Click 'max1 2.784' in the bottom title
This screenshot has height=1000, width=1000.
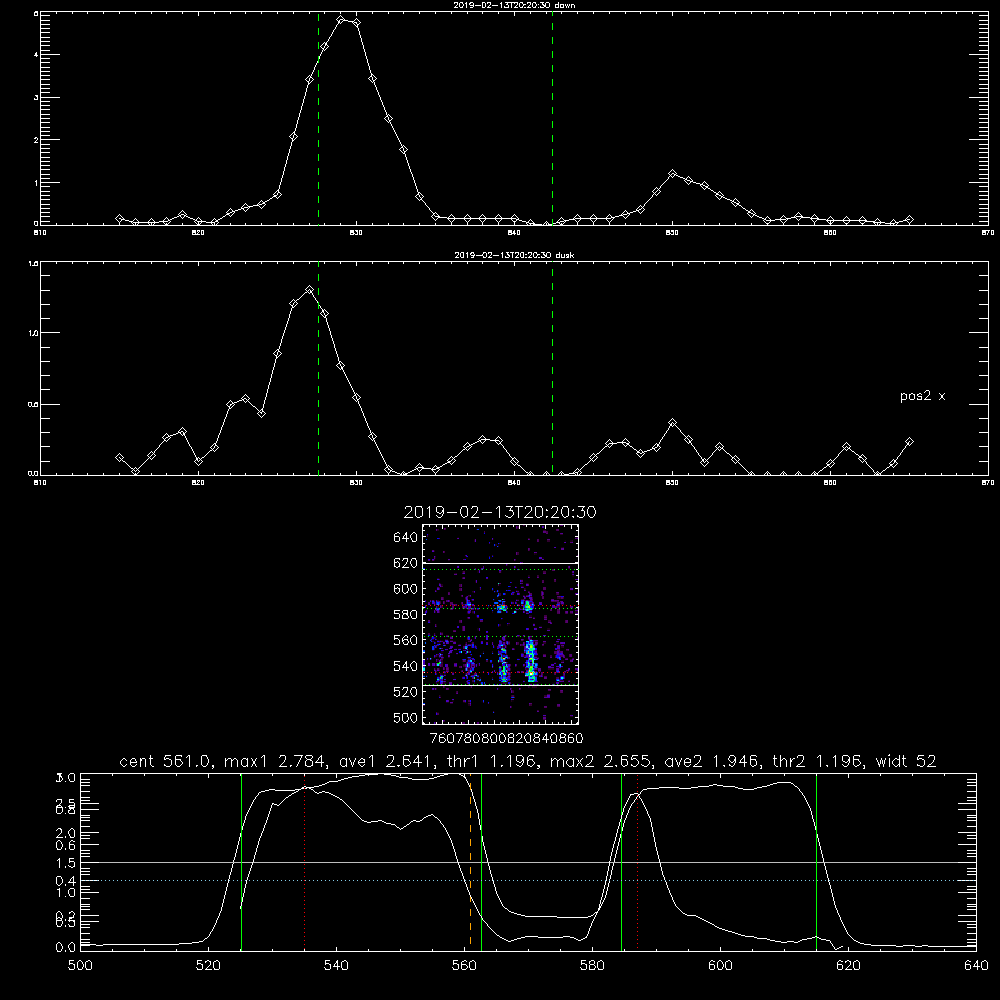tap(276, 761)
